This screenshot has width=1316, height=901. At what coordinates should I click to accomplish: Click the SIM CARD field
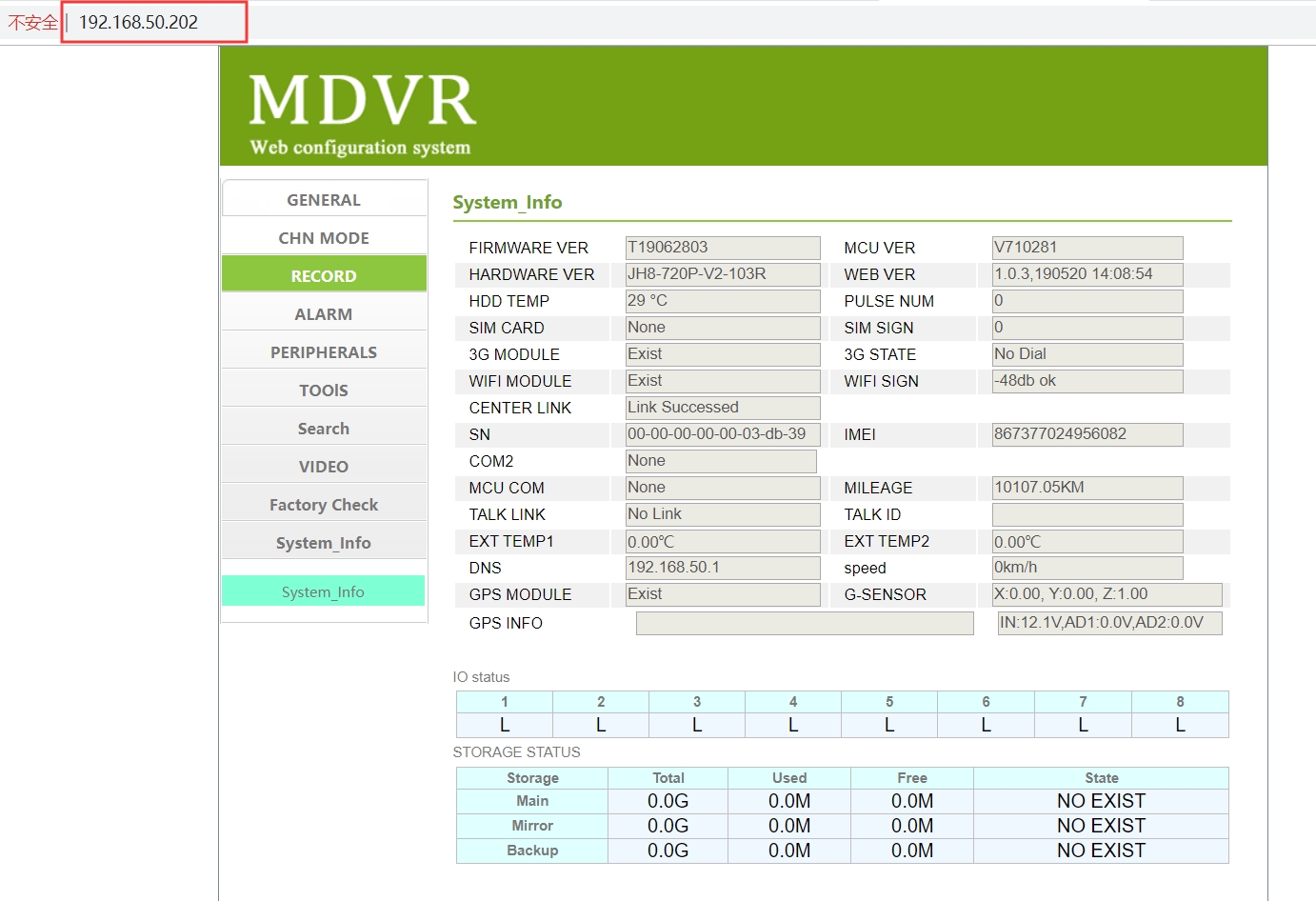[723, 328]
